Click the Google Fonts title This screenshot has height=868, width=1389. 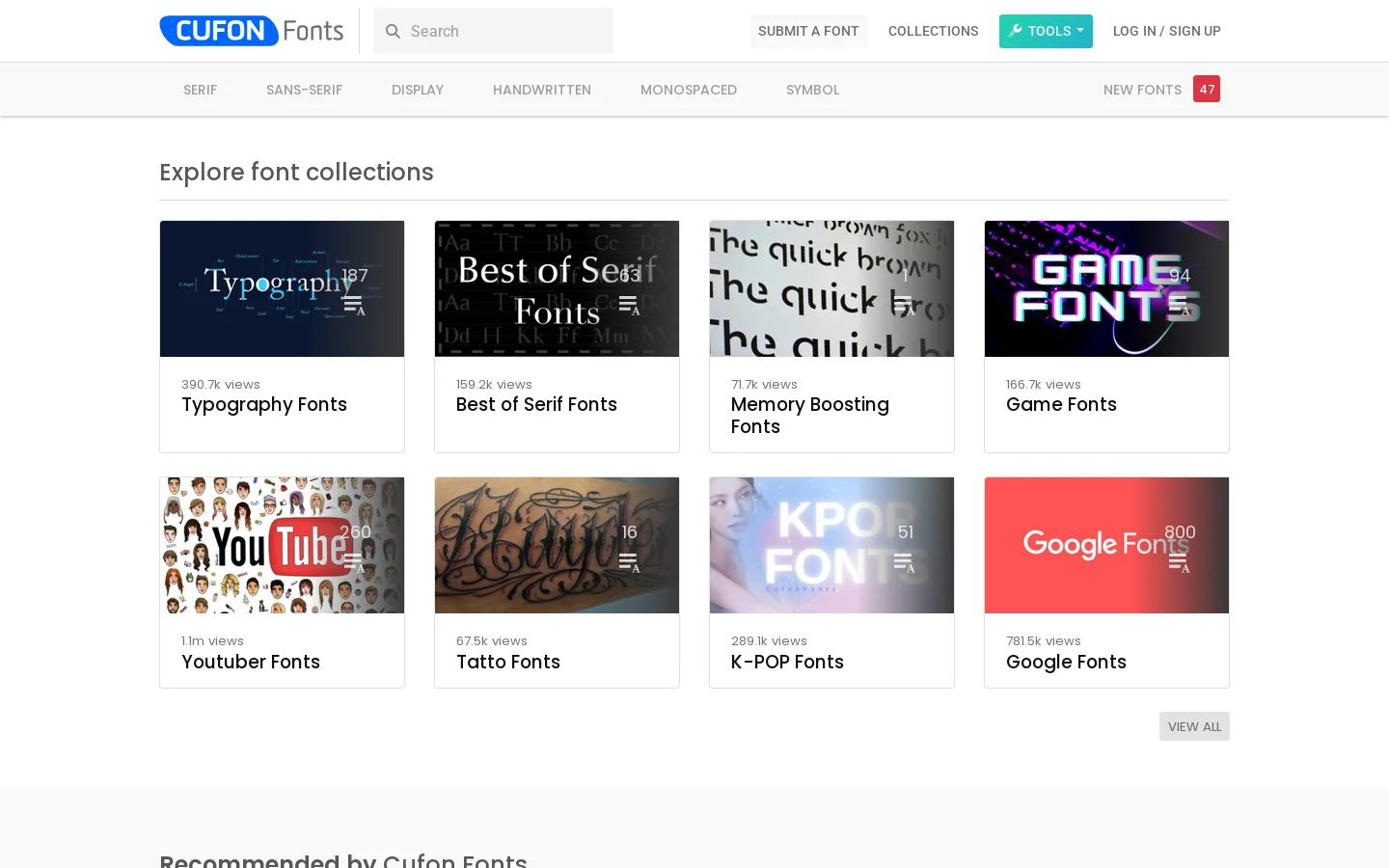coord(1066,662)
